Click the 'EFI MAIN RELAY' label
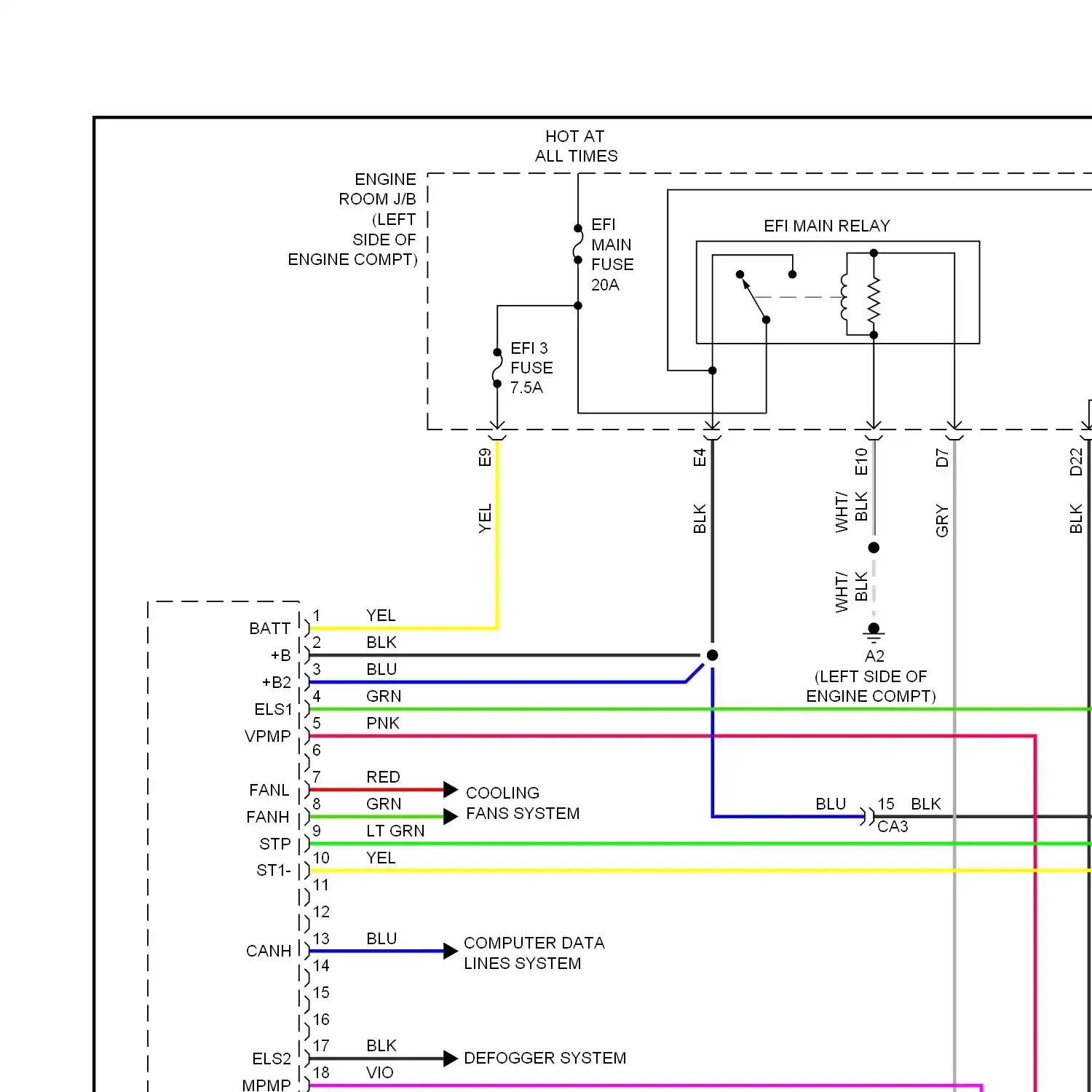Screen dimensions: 1092x1092 pyautogui.click(x=827, y=226)
